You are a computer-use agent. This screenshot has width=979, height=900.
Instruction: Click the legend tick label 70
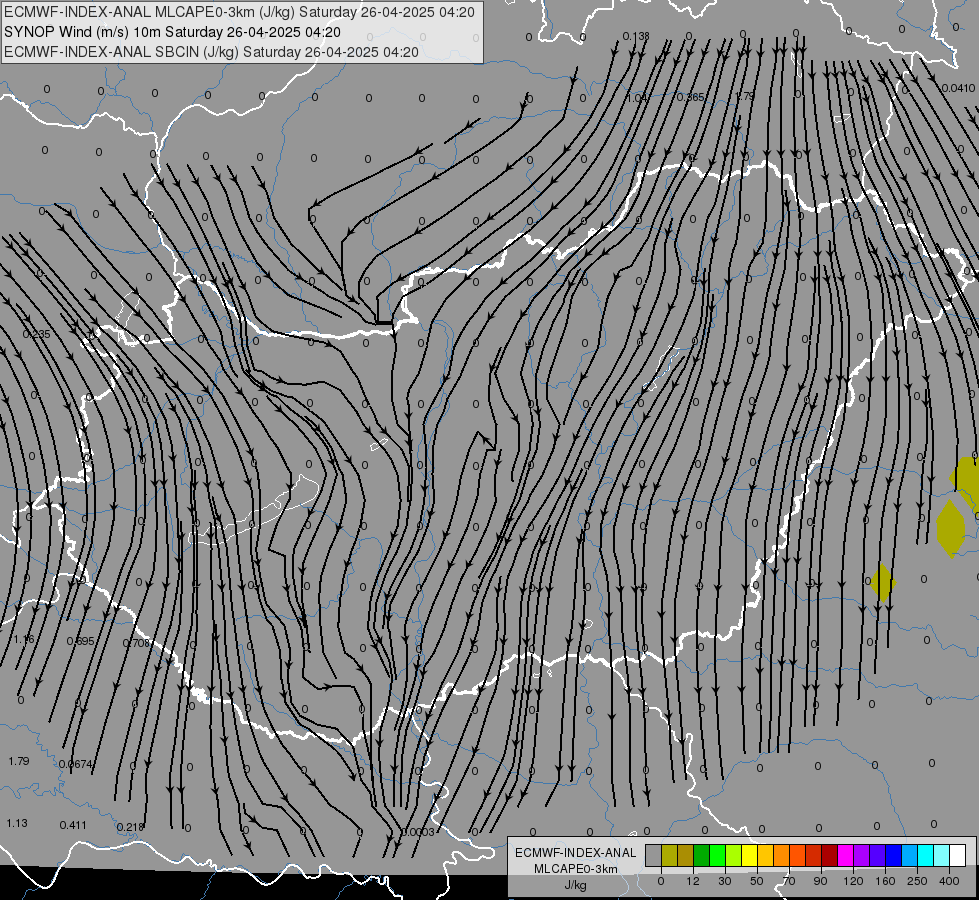tap(789, 881)
